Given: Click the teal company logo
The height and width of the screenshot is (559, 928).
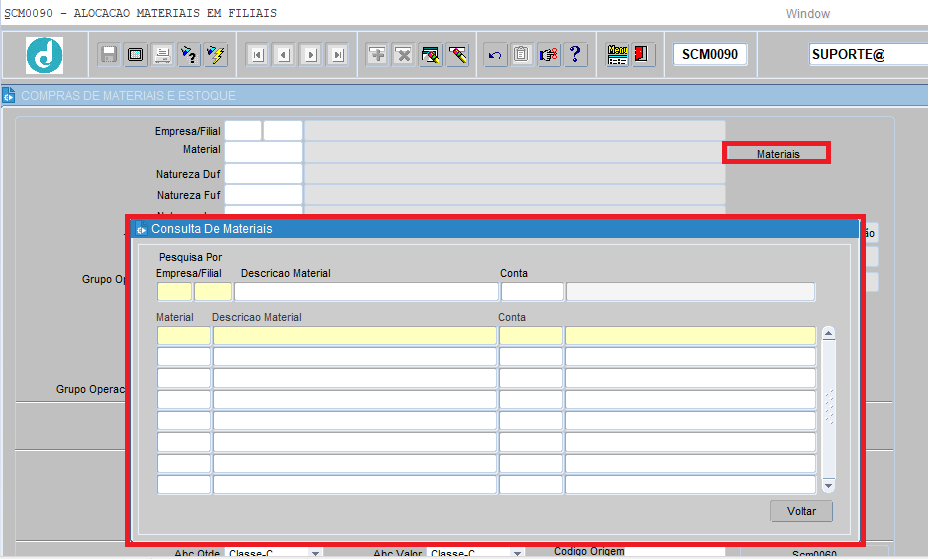Looking at the screenshot, I should tap(44, 55).
